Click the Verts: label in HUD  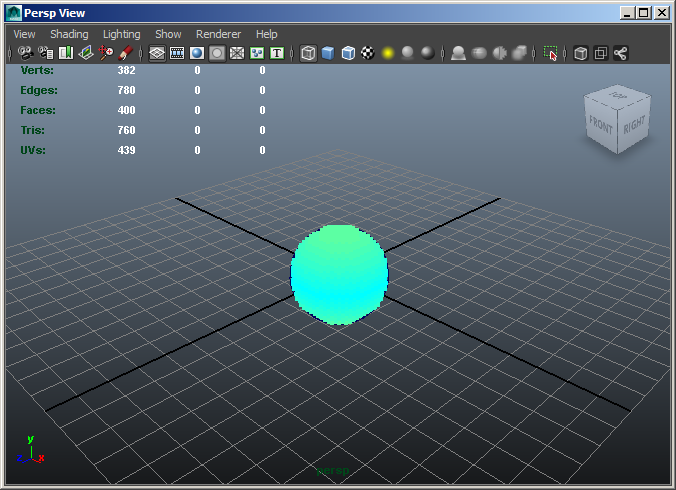pyautogui.click(x=37, y=70)
